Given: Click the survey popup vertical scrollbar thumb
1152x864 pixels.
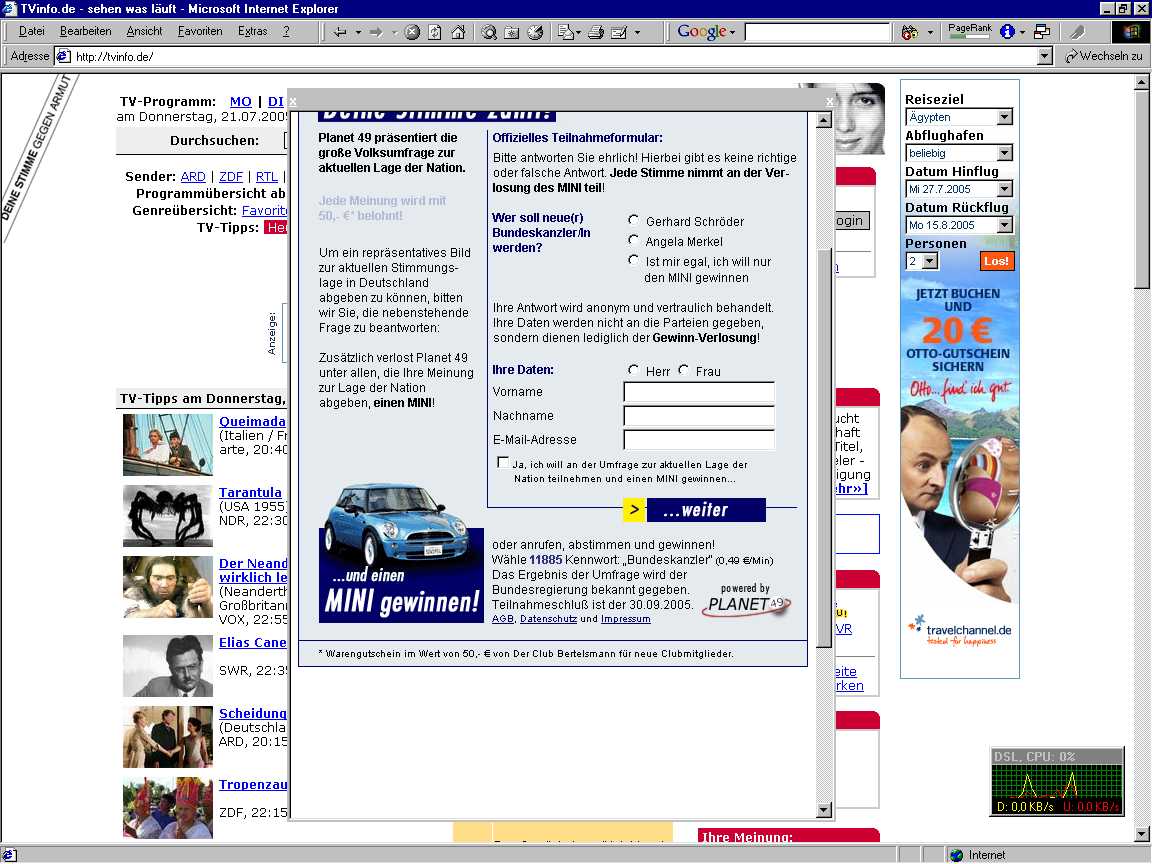Looking at the screenshot, I should click(x=824, y=449).
